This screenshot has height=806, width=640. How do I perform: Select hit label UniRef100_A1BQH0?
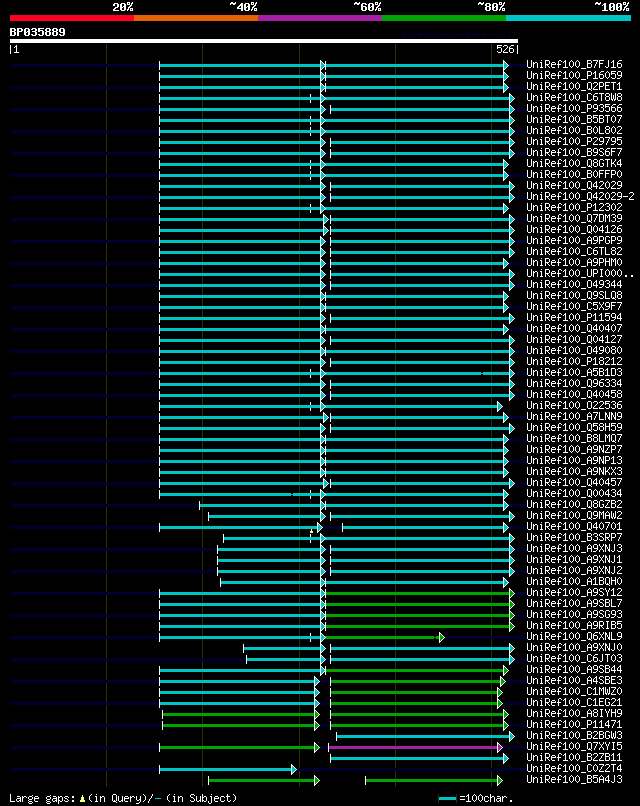pos(574,581)
